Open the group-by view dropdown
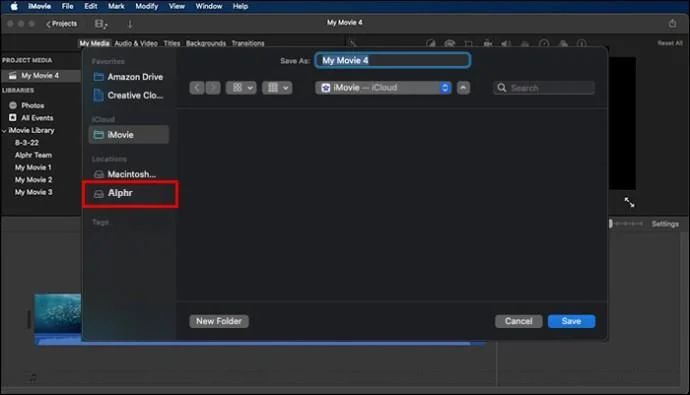The width and height of the screenshot is (690, 395). [x=277, y=88]
